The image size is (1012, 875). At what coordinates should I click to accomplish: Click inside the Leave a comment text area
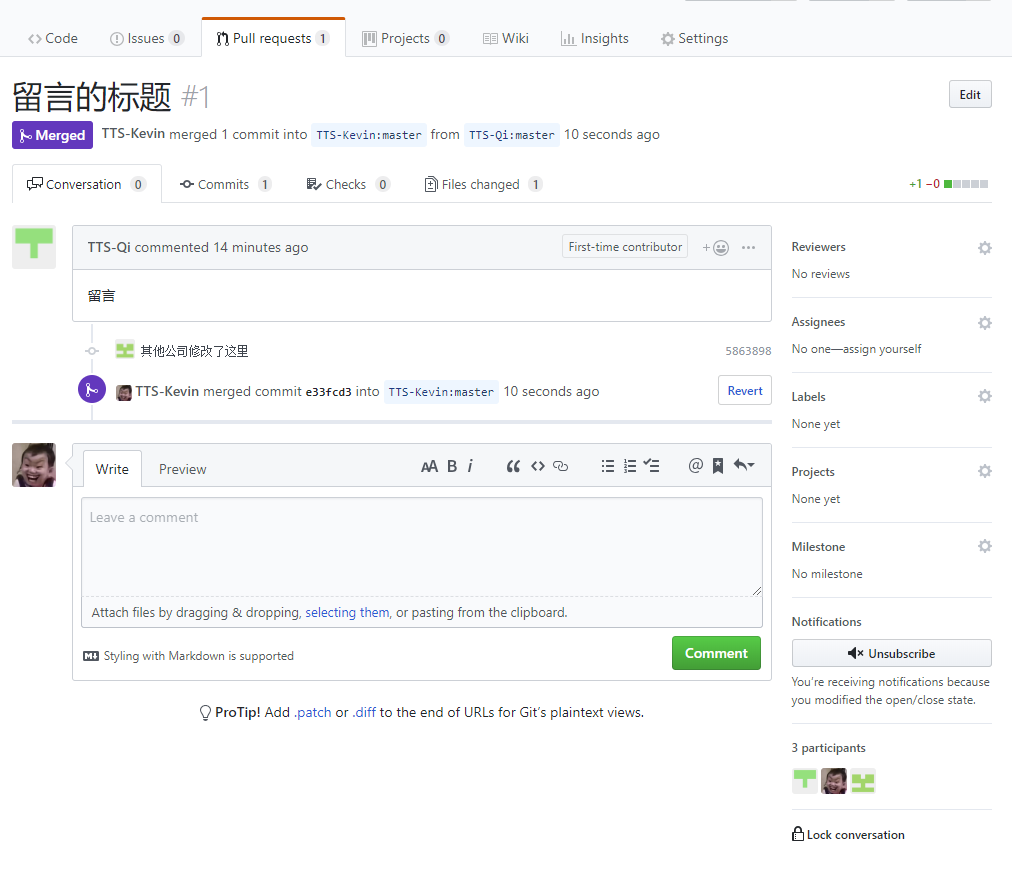422,547
